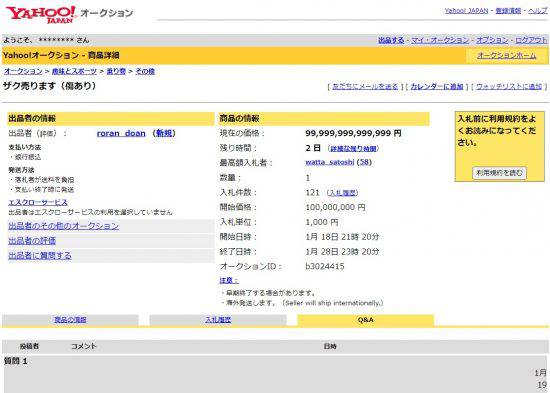550x393 pixels.
Task: Open エスクローサービス link
Action: pos(38,202)
